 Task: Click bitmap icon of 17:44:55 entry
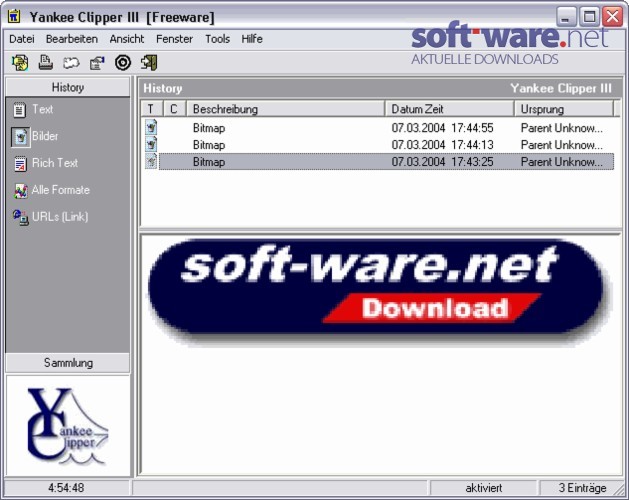coord(151,128)
